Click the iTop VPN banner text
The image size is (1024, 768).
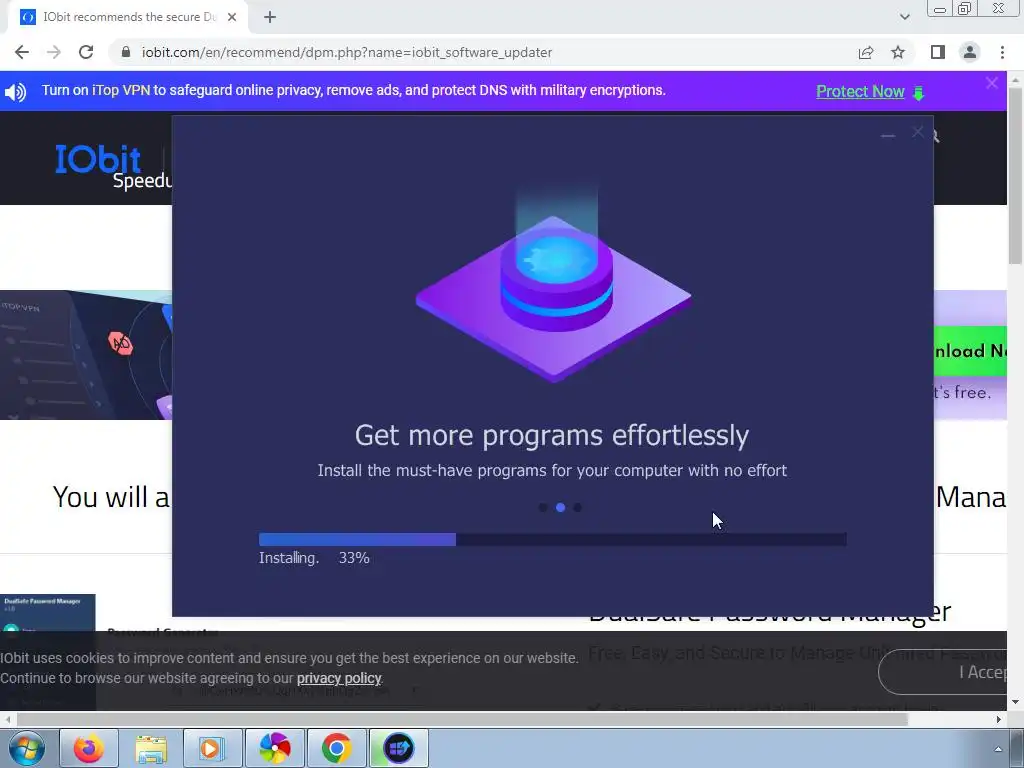(353, 90)
